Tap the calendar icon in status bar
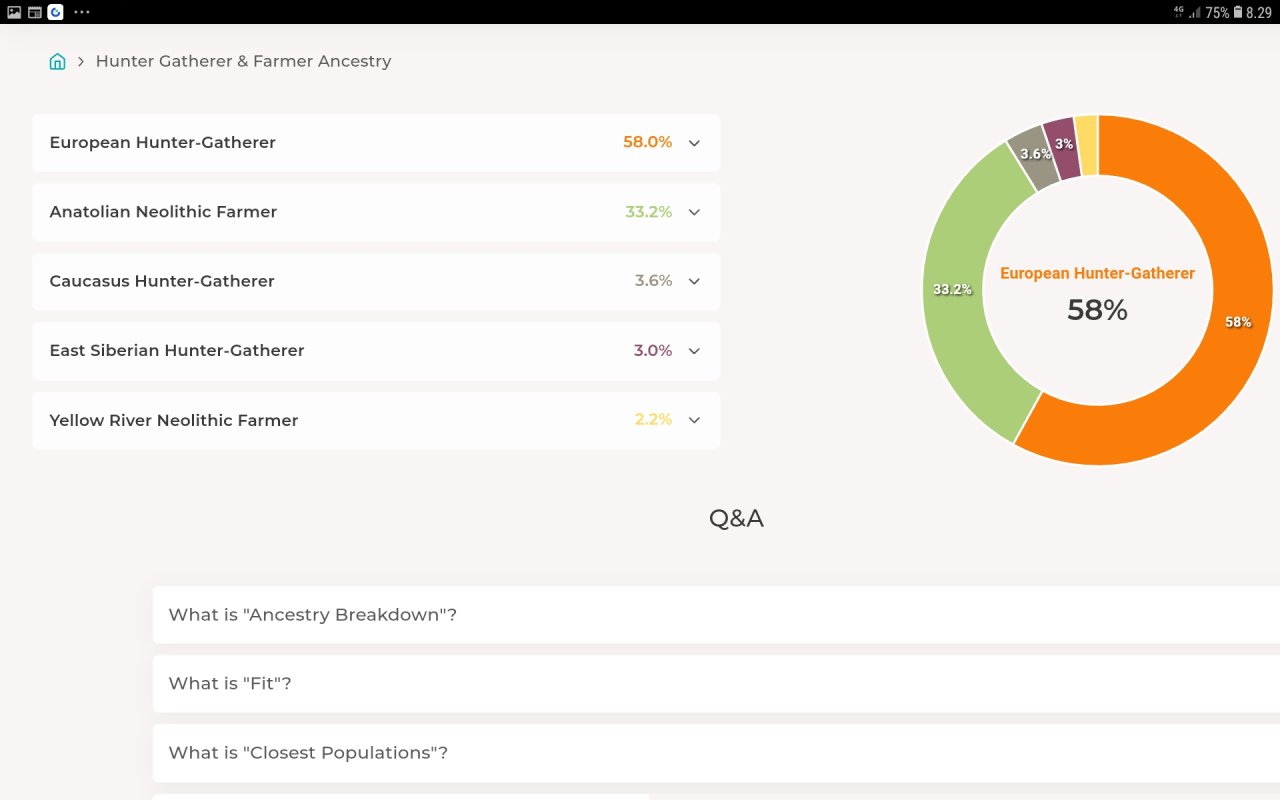This screenshot has height=800, width=1280. click(x=34, y=12)
